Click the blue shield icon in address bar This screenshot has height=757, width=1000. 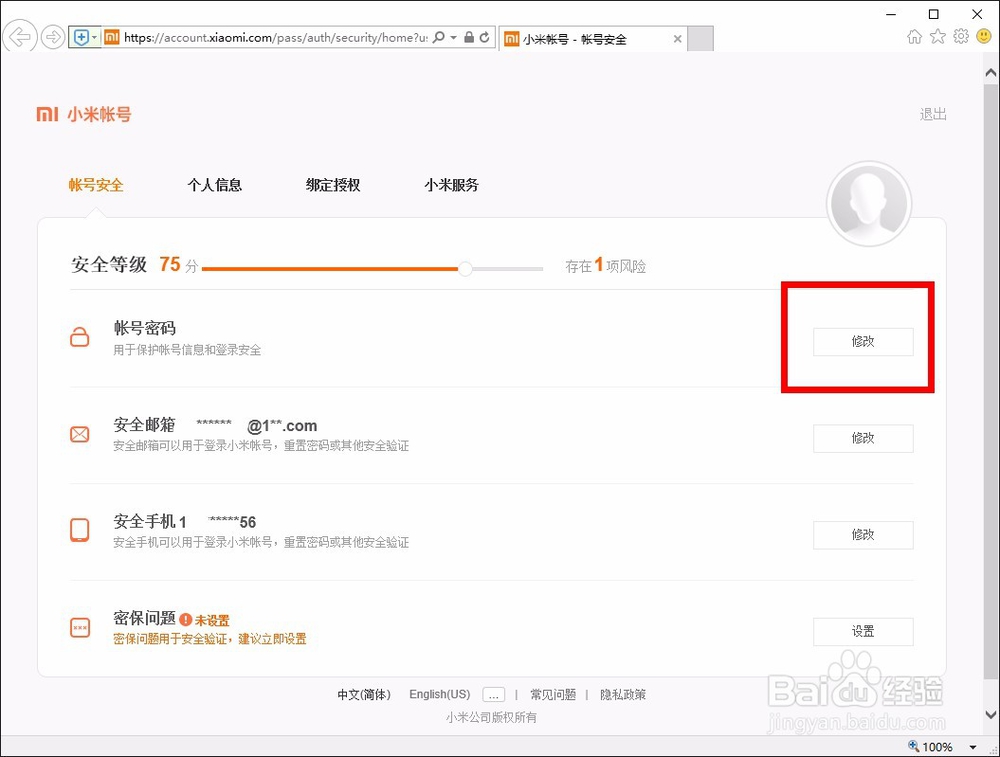coord(81,38)
